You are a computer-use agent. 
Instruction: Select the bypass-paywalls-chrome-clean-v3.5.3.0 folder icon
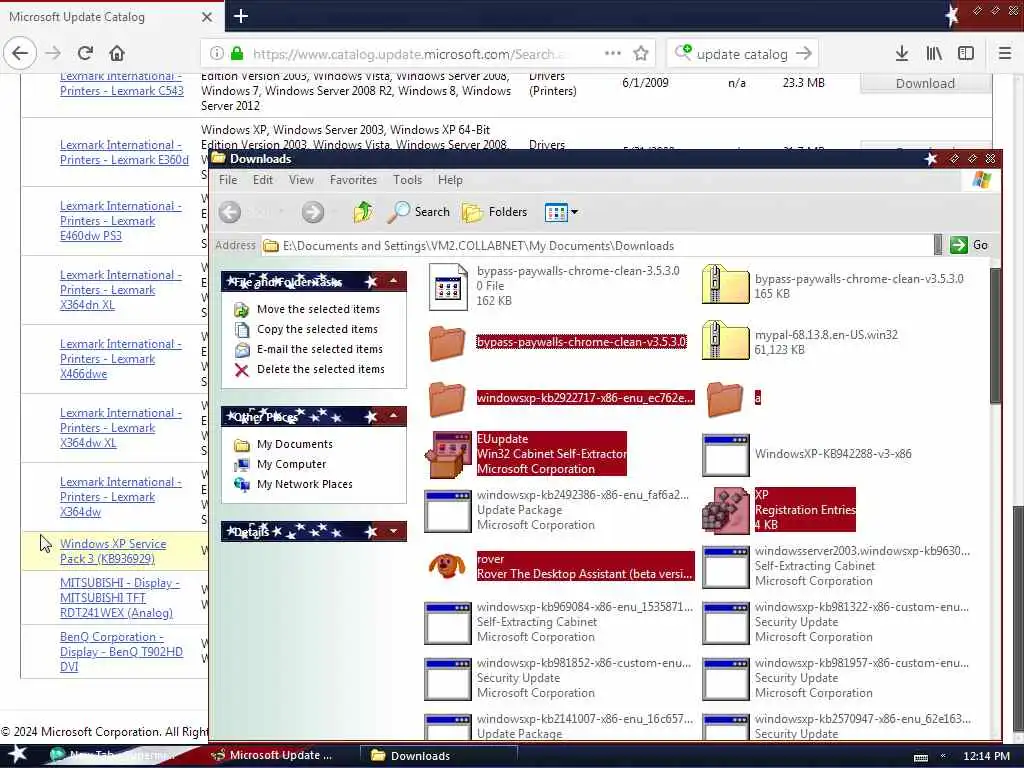(x=447, y=343)
